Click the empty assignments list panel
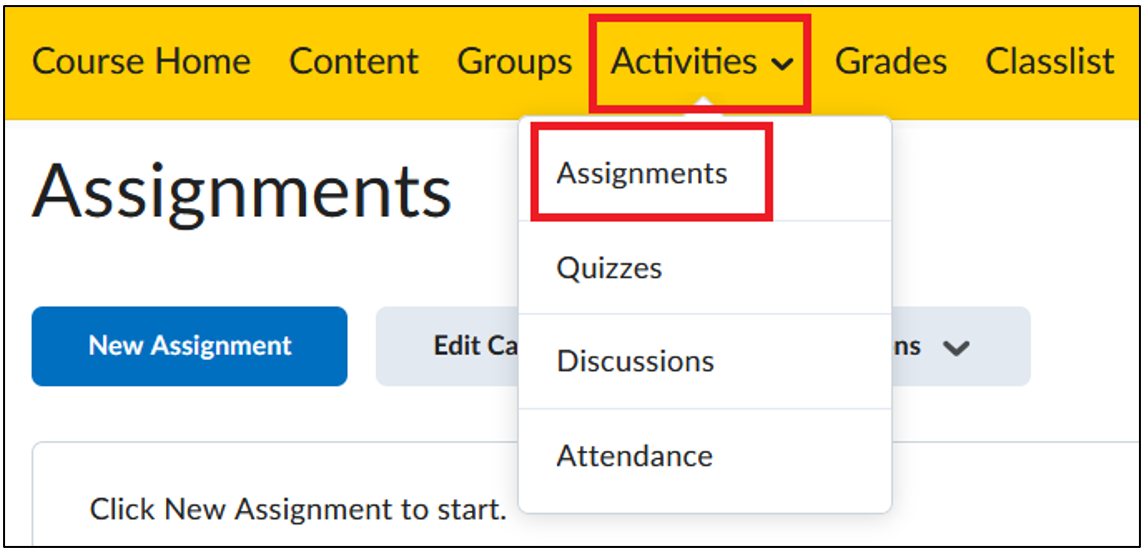This screenshot has width=1145, height=553. tap(275, 493)
